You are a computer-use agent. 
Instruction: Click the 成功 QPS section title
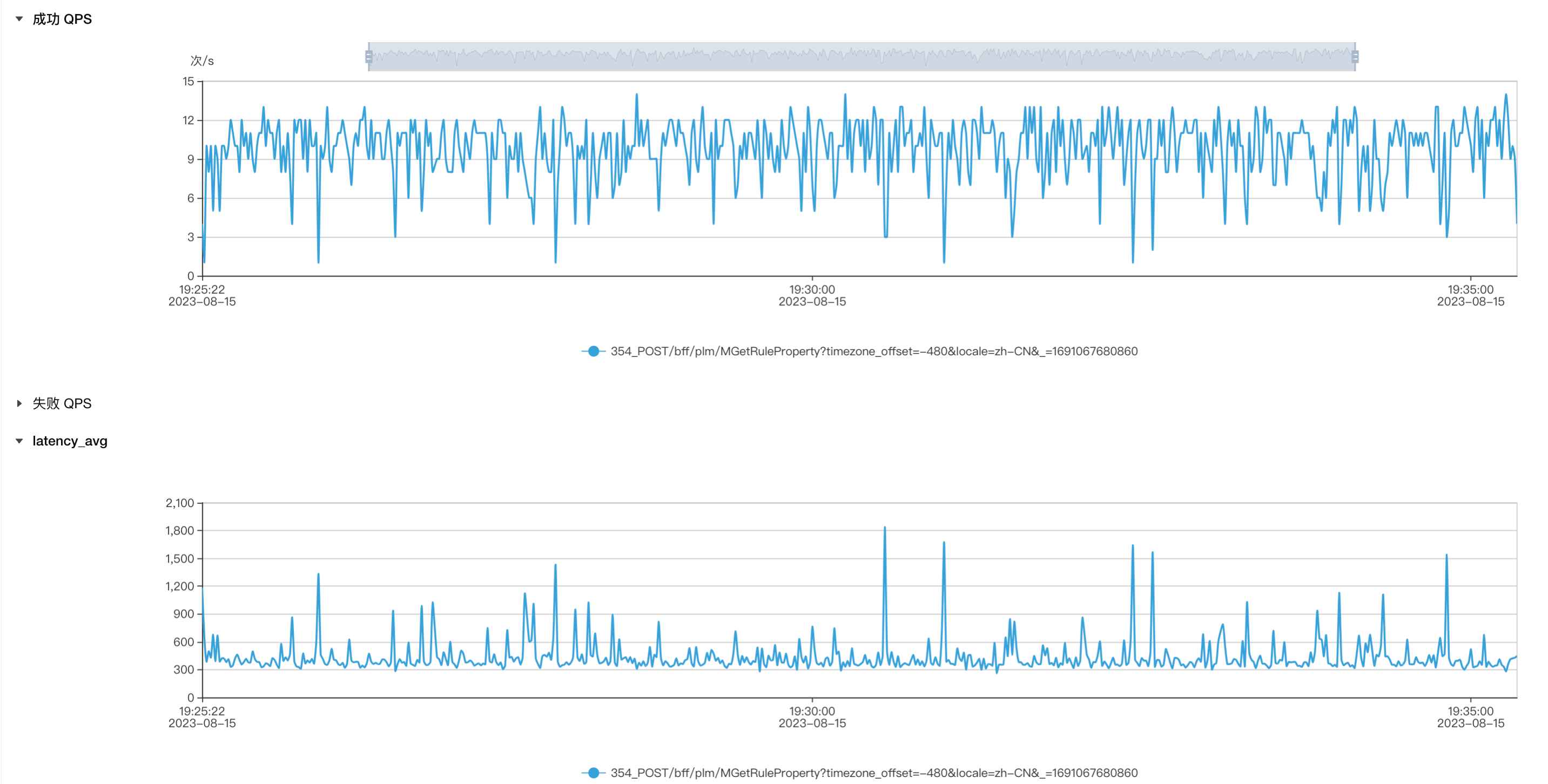[x=62, y=19]
